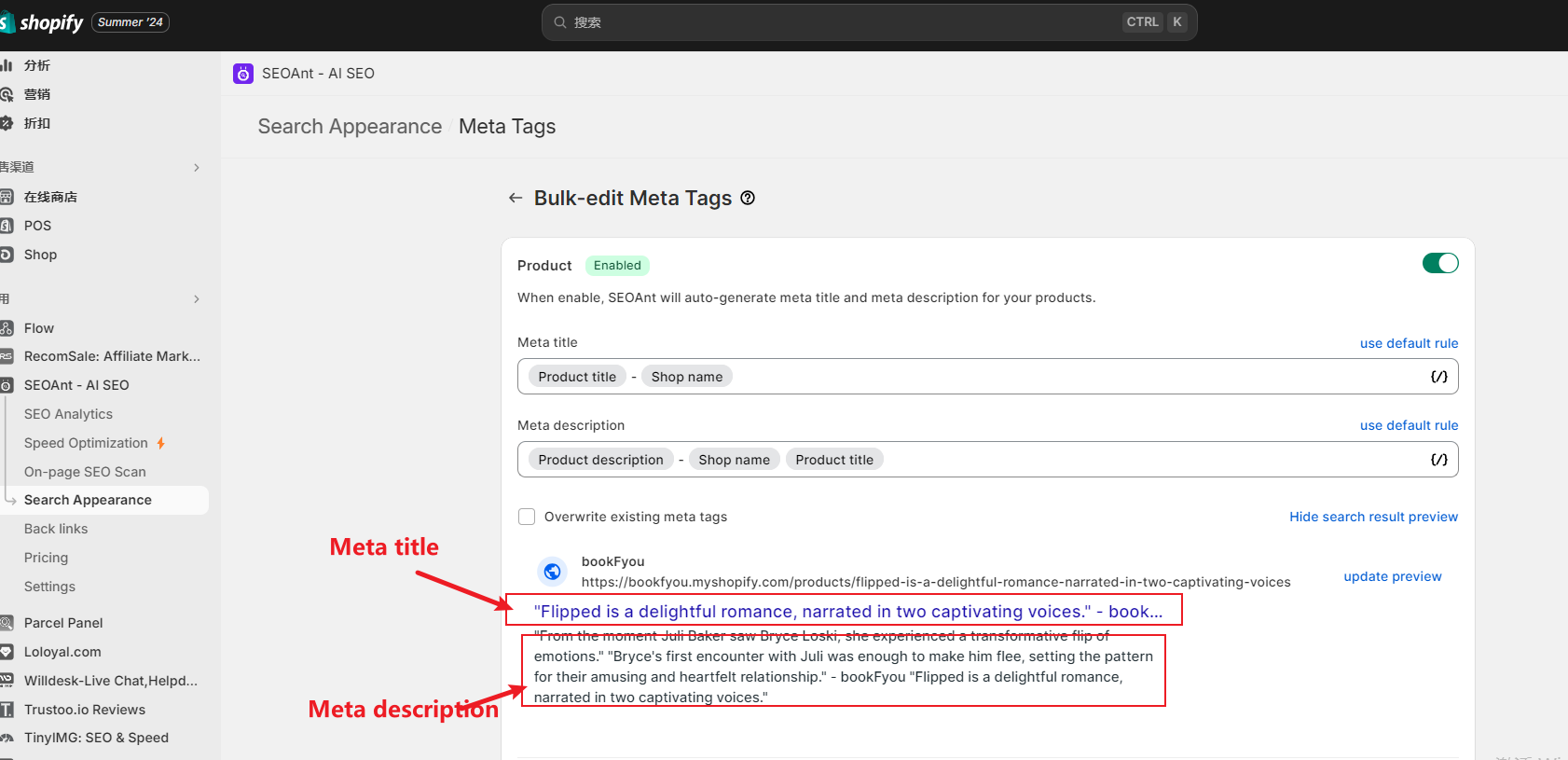
Task: Click the search magnifier icon
Action: pyautogui.click(x=560, y=22)
